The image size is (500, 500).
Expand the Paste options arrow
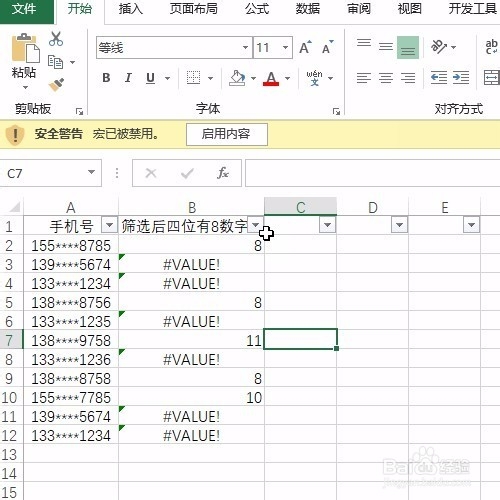pyautogui.click(x=25, y=88)
